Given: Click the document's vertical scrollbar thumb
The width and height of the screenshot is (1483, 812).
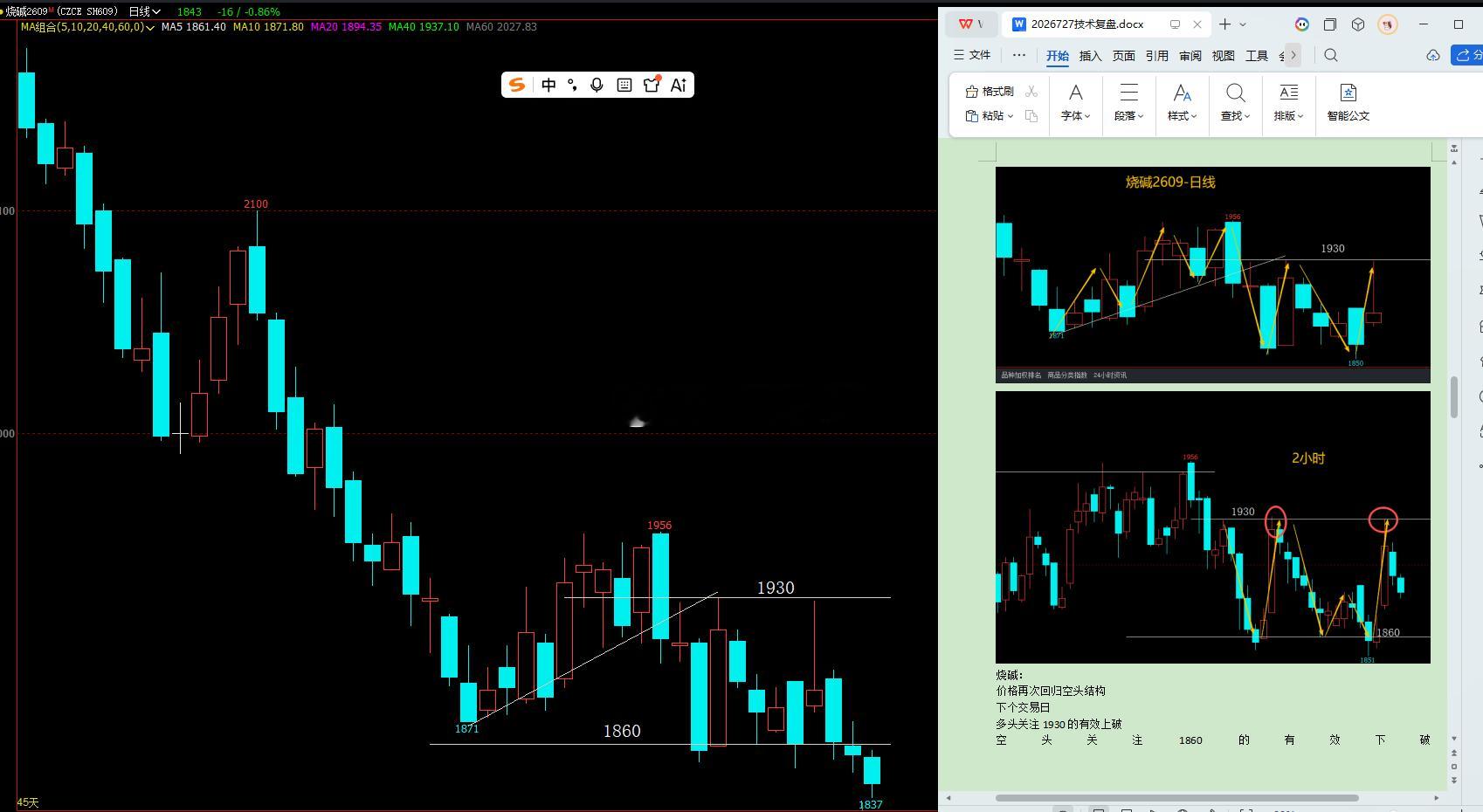Looking at the screenshot, I should point(1454,397).
